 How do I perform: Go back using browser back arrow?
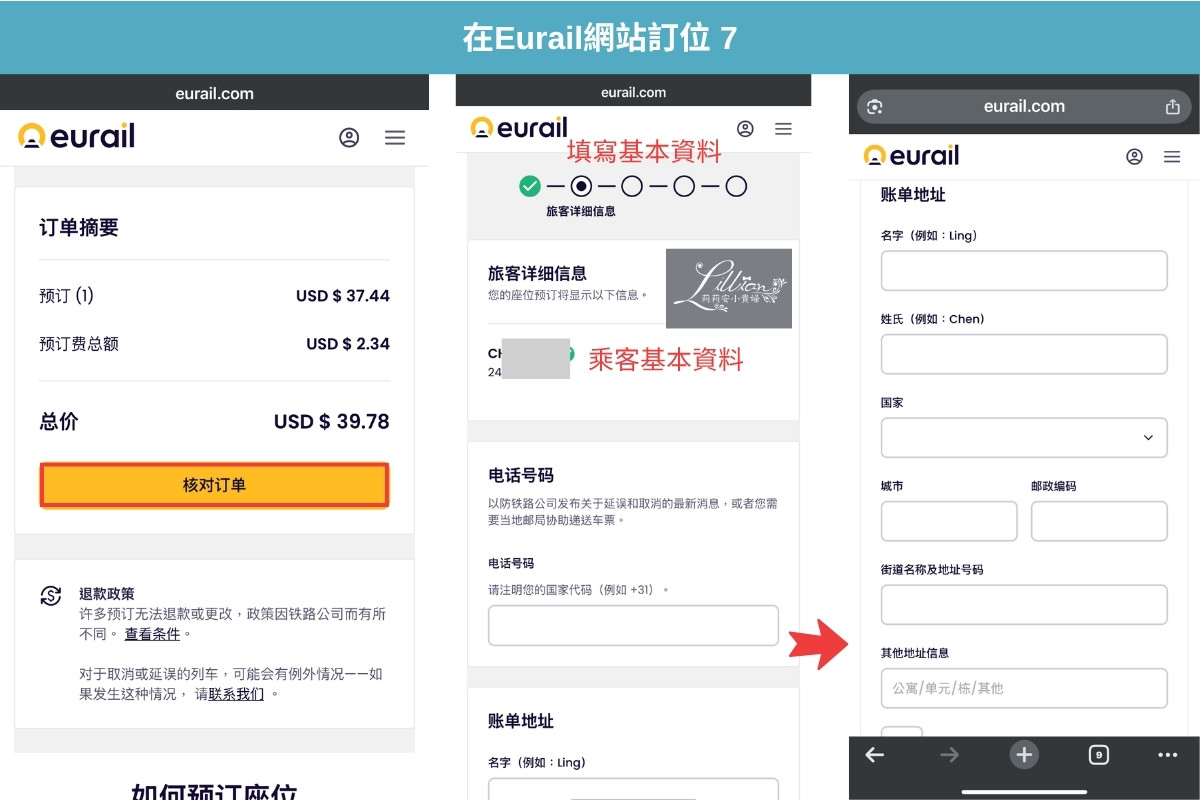point(875,755)
